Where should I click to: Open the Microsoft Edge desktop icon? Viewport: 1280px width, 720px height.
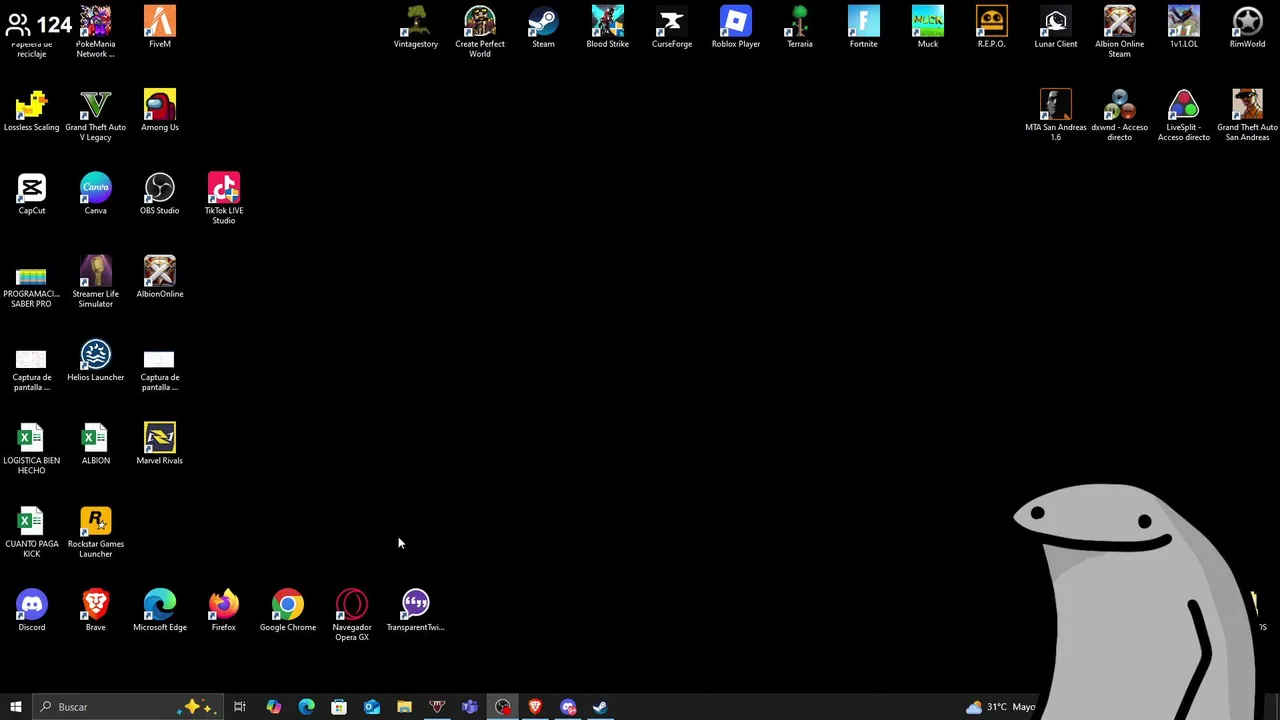160,611
